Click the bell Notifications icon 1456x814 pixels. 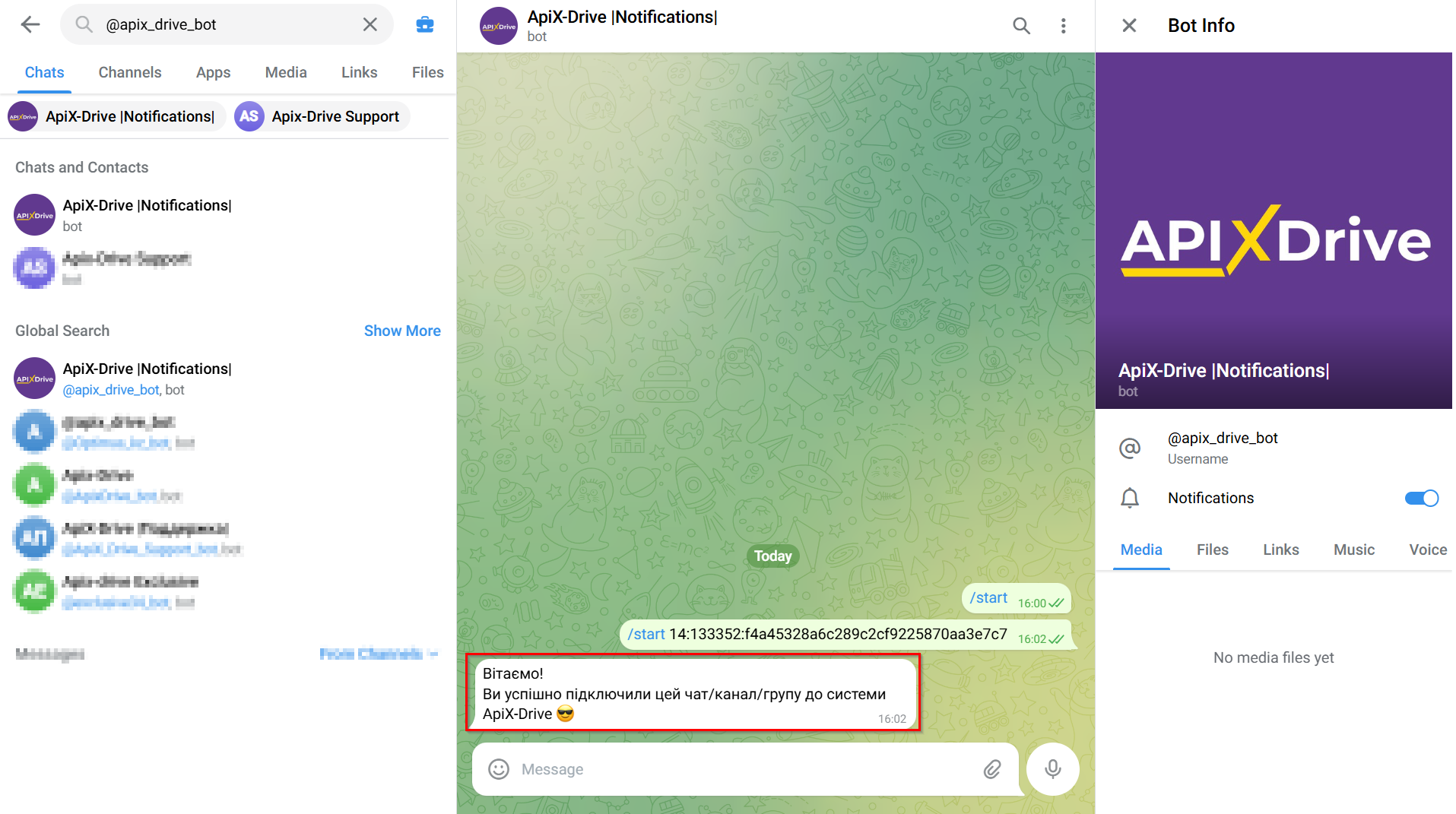[1130, 498]
